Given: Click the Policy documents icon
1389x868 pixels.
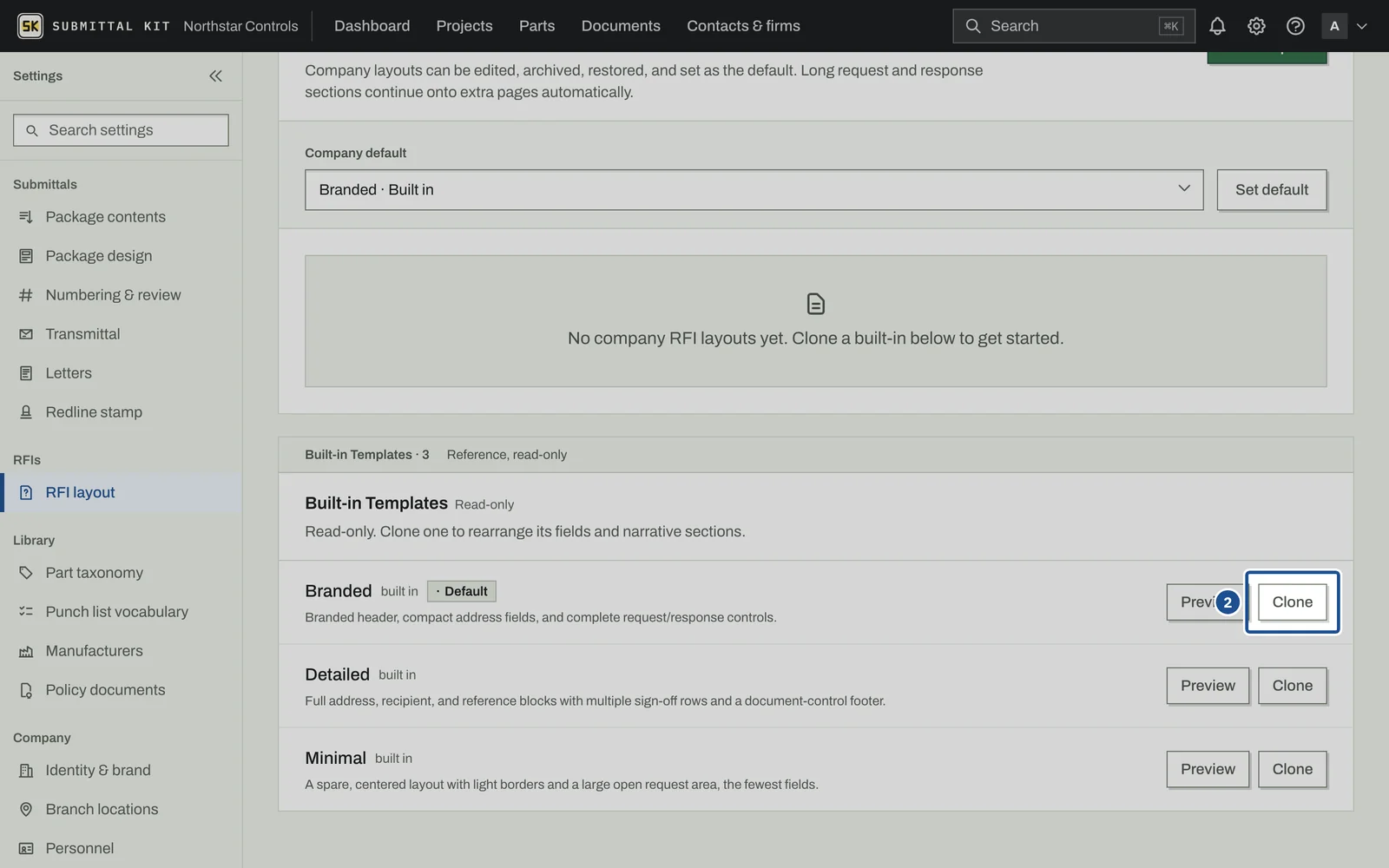Looking at the screenshot, I should point(26,690).
